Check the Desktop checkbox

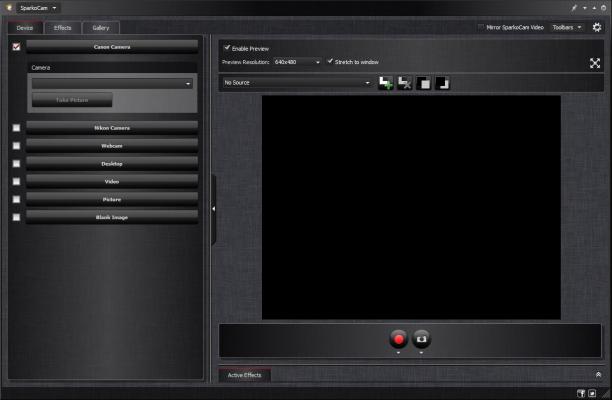tap(16, 164)
